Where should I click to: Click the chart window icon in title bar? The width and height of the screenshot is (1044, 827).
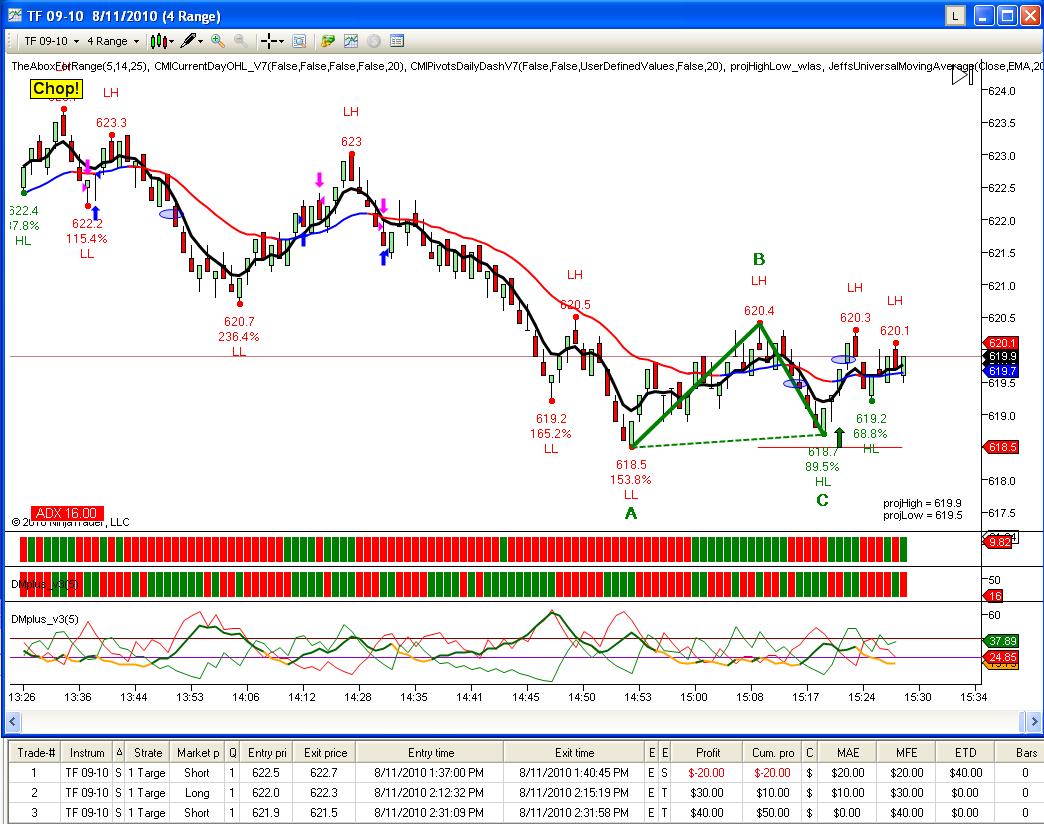(15, 15)
